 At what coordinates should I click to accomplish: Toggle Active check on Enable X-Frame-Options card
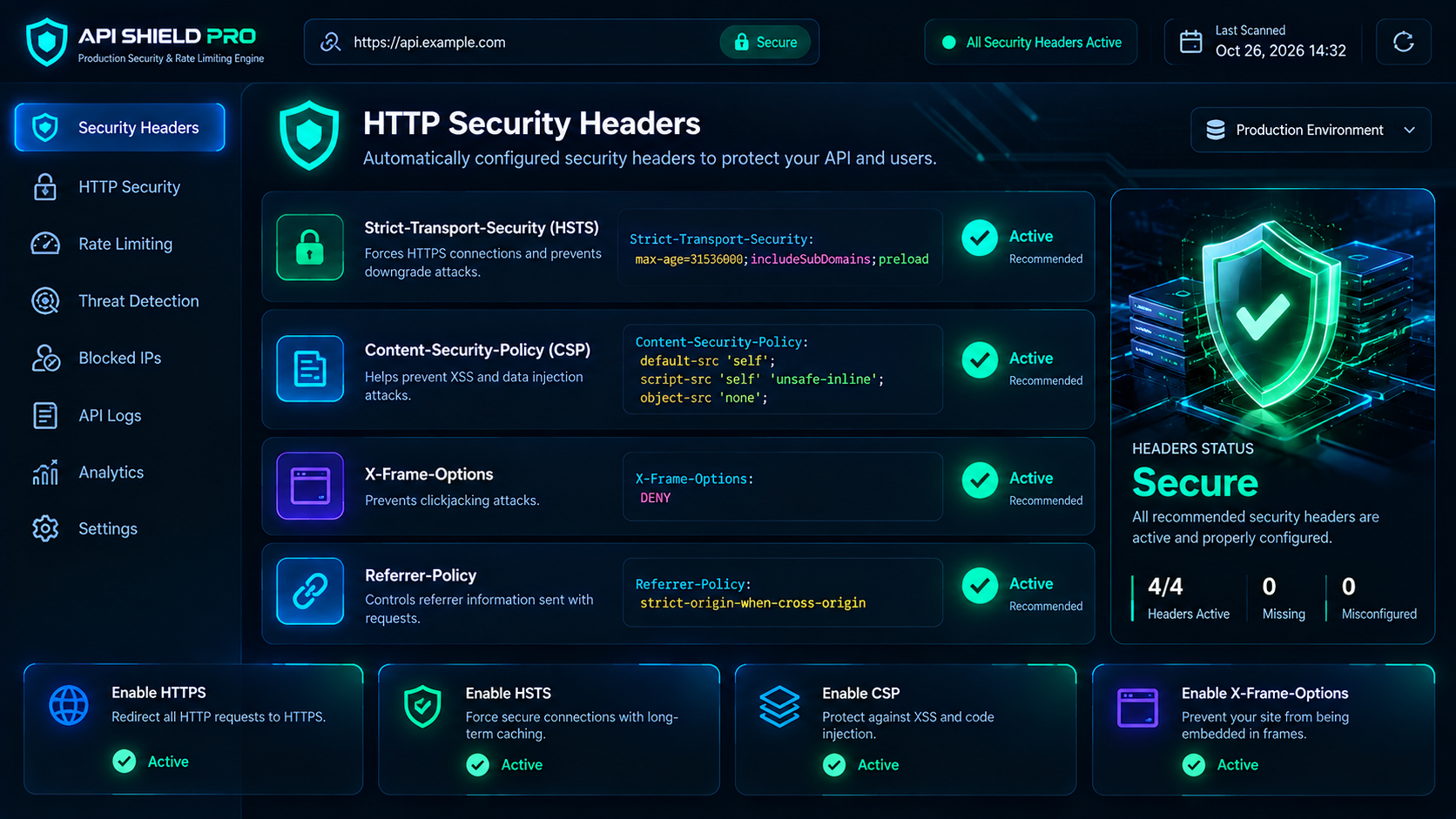pyautogui.click(x=1194, y=765)
